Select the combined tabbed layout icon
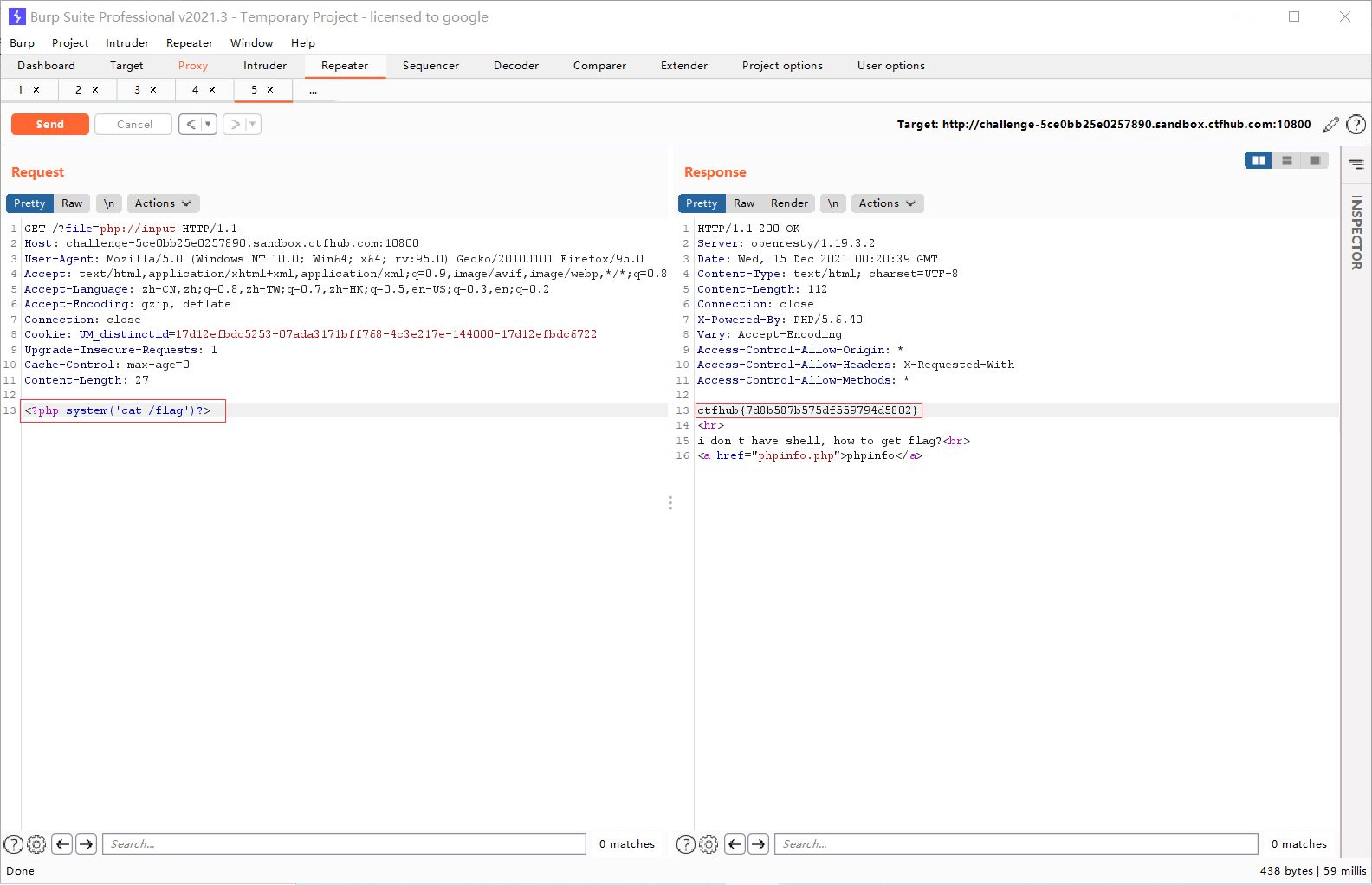Screen dimensions: 1372x885 [1315, 160]
